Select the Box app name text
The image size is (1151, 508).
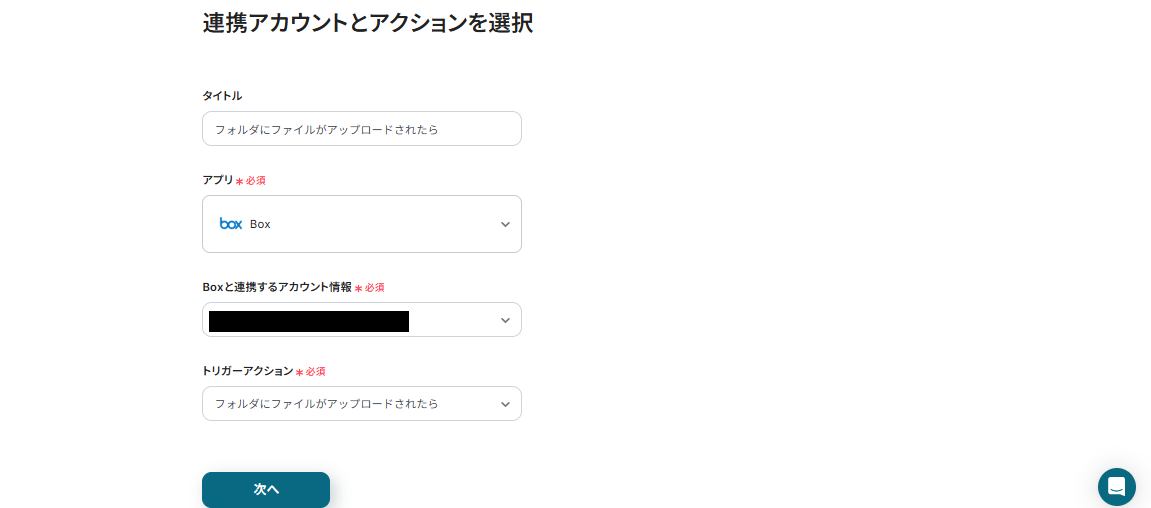[260, 224]
